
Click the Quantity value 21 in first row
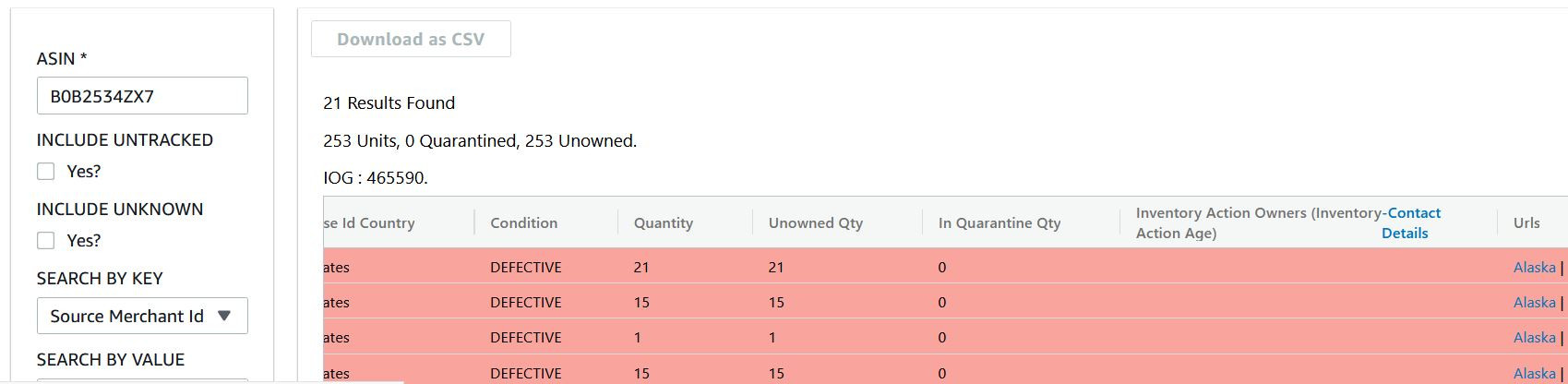click(x=641, y=268)
